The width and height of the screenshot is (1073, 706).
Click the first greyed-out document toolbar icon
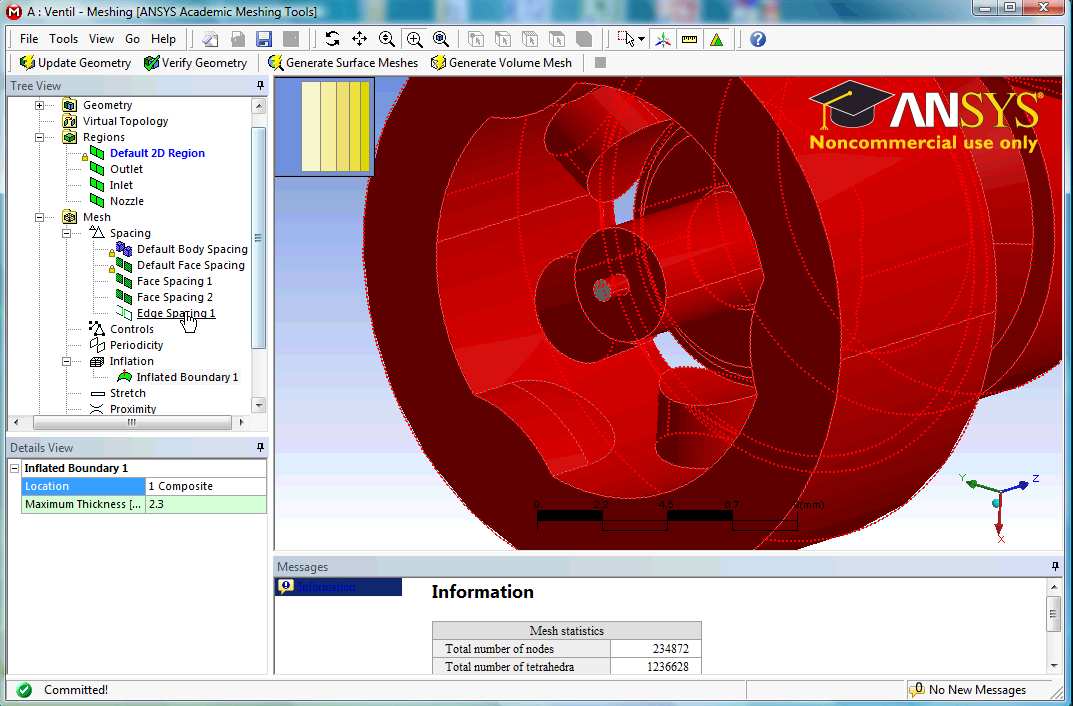coord(209,39)
